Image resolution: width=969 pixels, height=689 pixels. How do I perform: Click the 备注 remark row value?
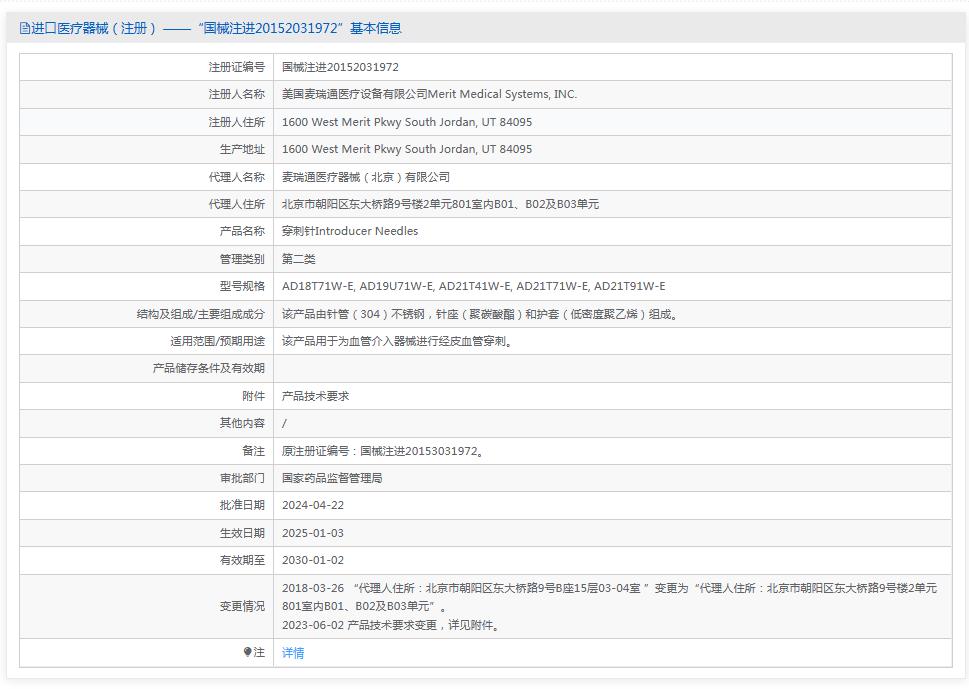click(x=384, y=450)
